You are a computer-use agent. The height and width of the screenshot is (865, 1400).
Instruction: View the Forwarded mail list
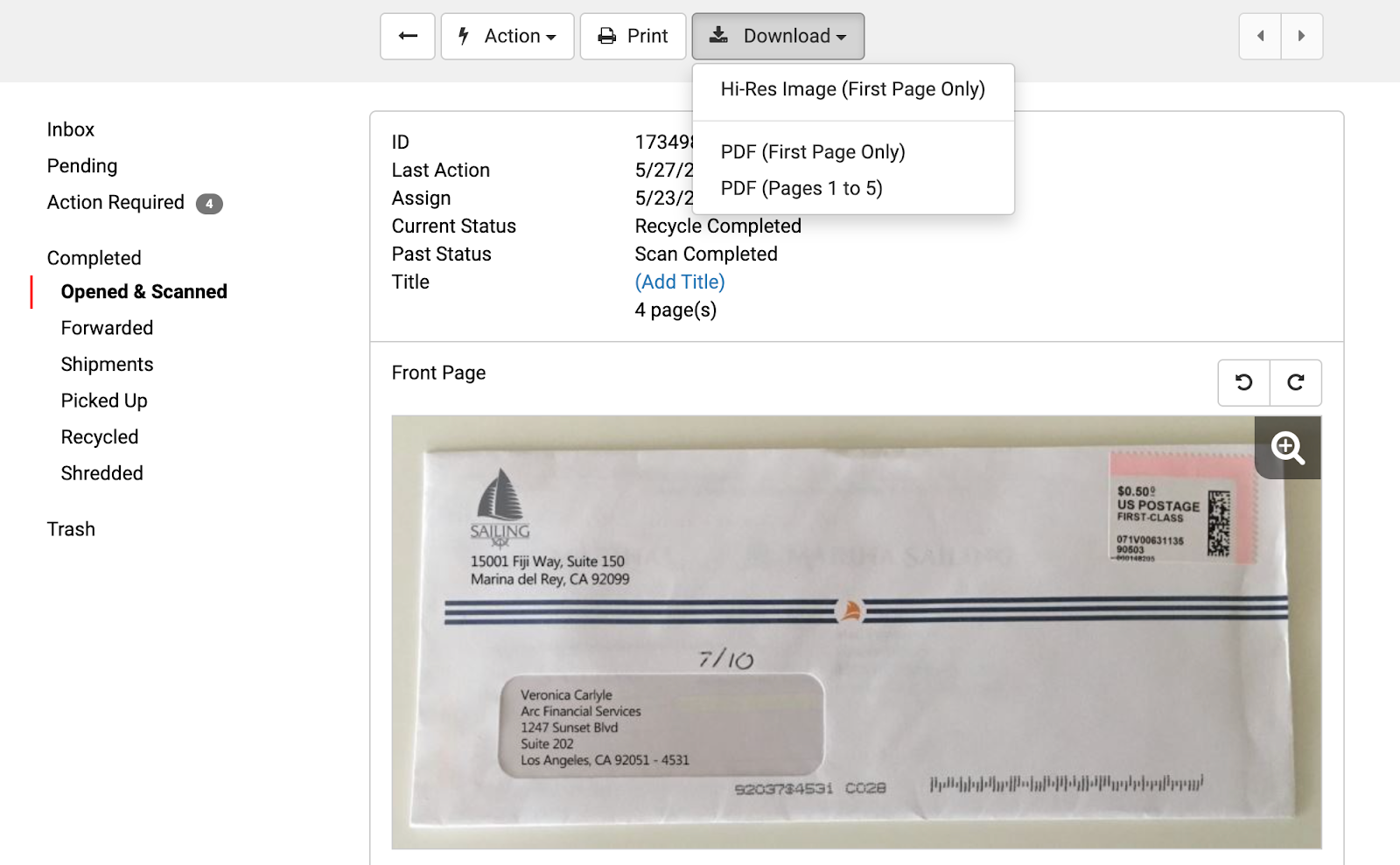(107, 328)
